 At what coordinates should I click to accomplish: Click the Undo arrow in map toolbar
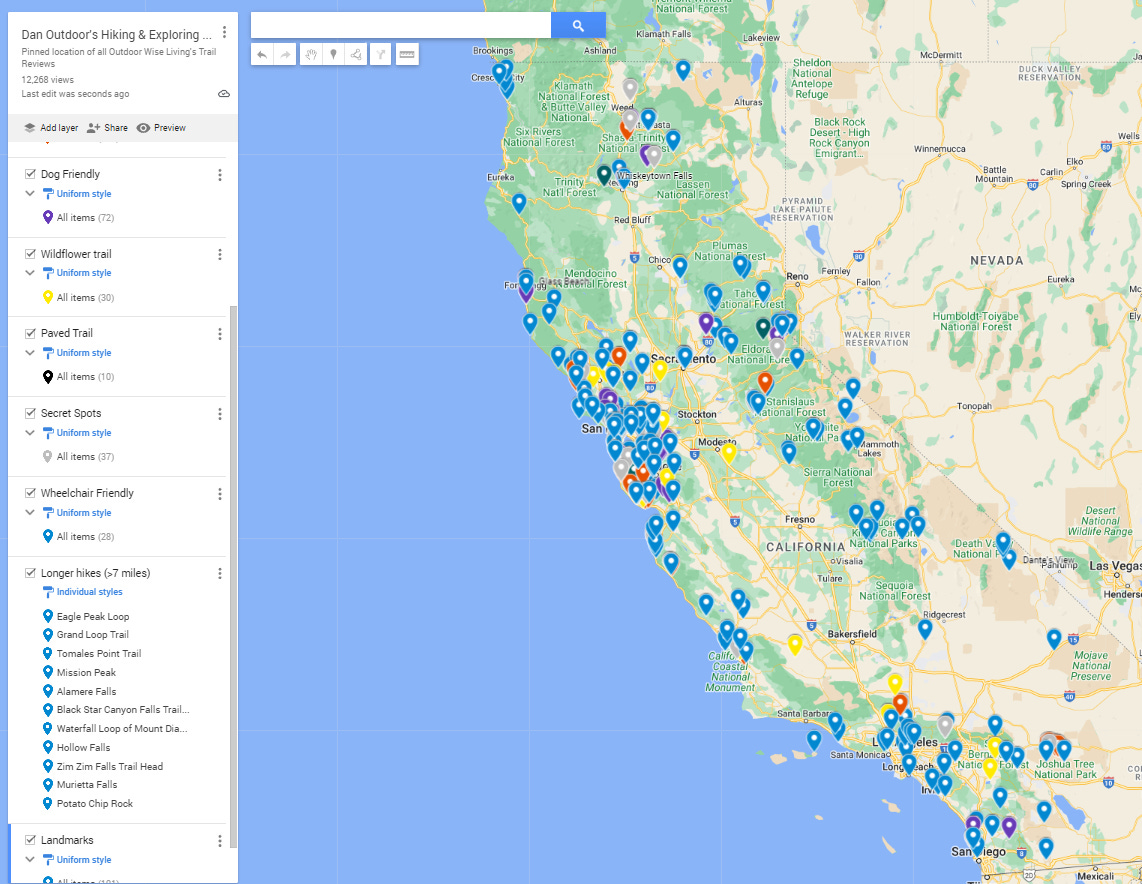coord(262,55)
